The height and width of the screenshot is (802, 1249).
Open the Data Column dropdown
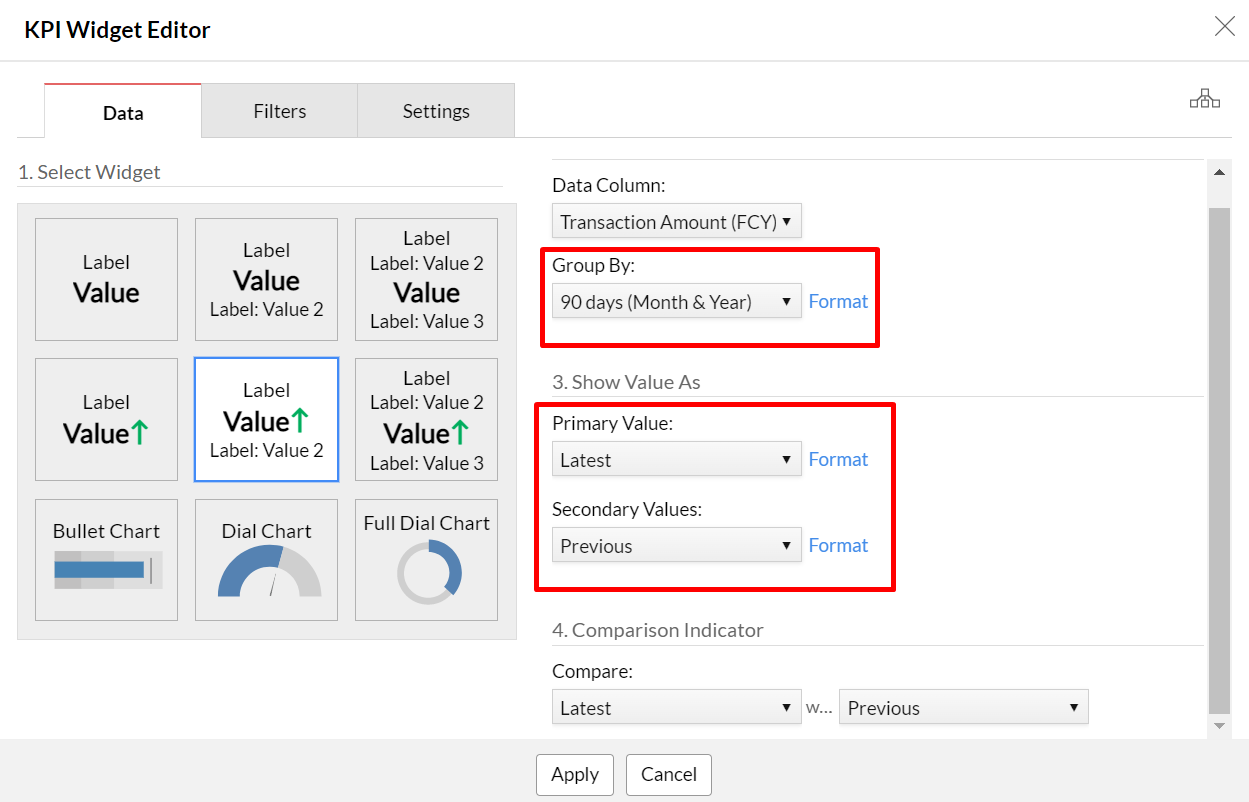676,222
